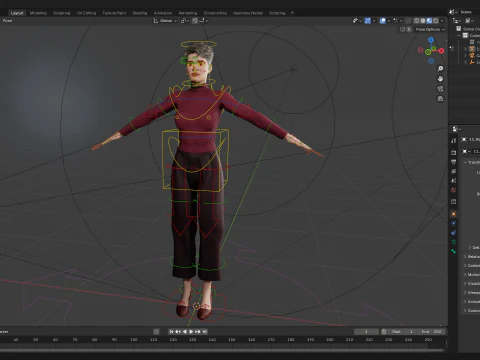Click the viewport zoom magnifier icon
The image size is (480, 360).
tap(440, 68)
